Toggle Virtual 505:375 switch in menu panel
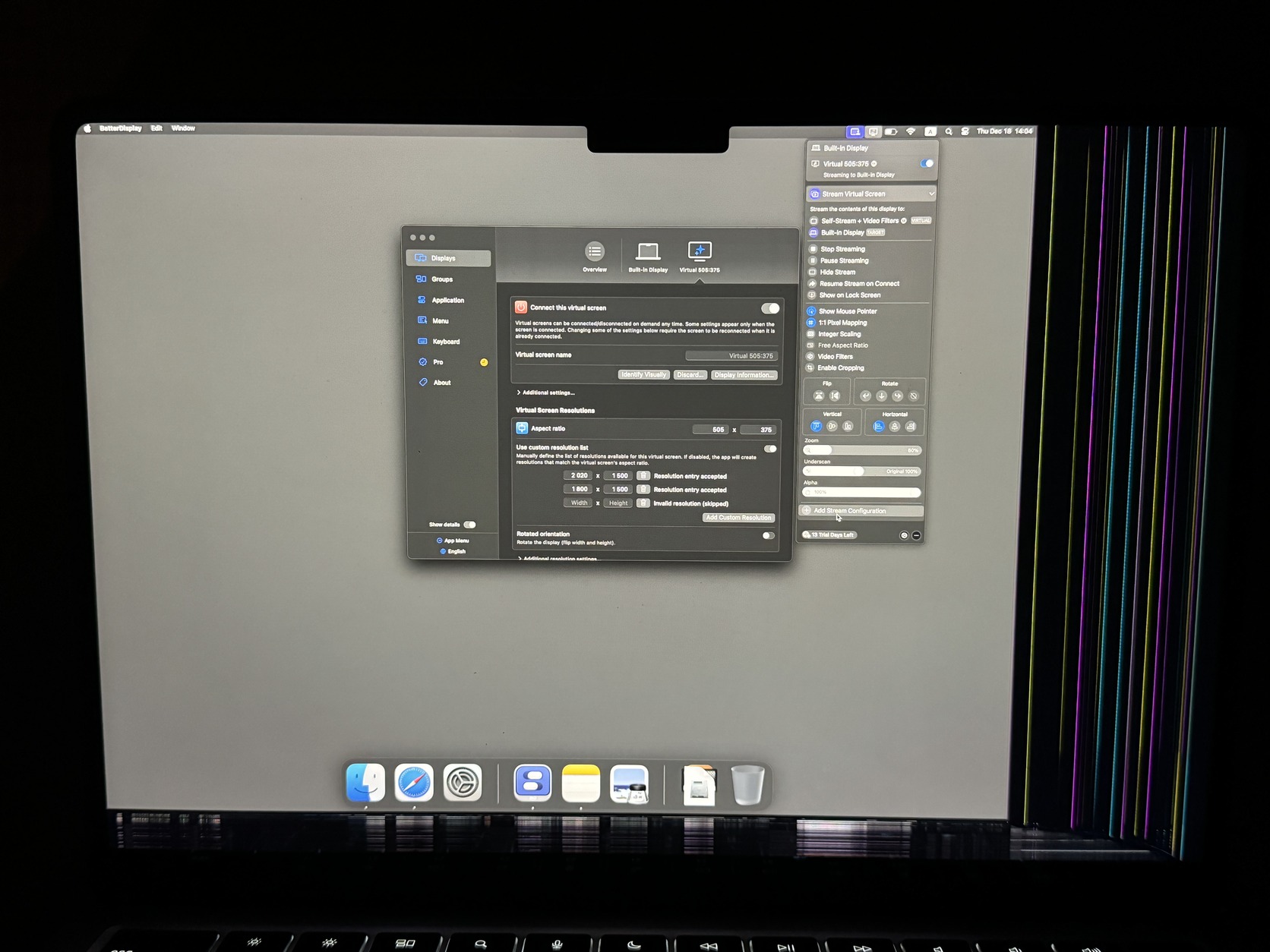 [x=927, y=163]
